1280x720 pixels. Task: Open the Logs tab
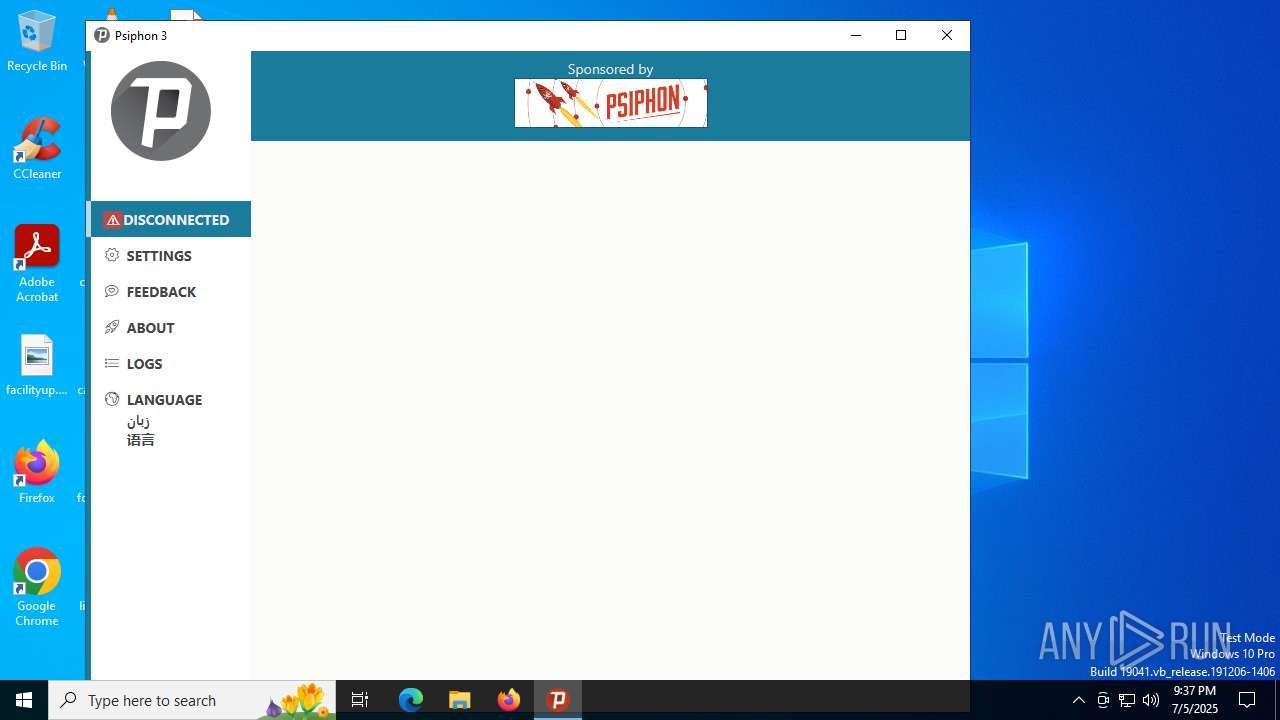pos(171,363)
